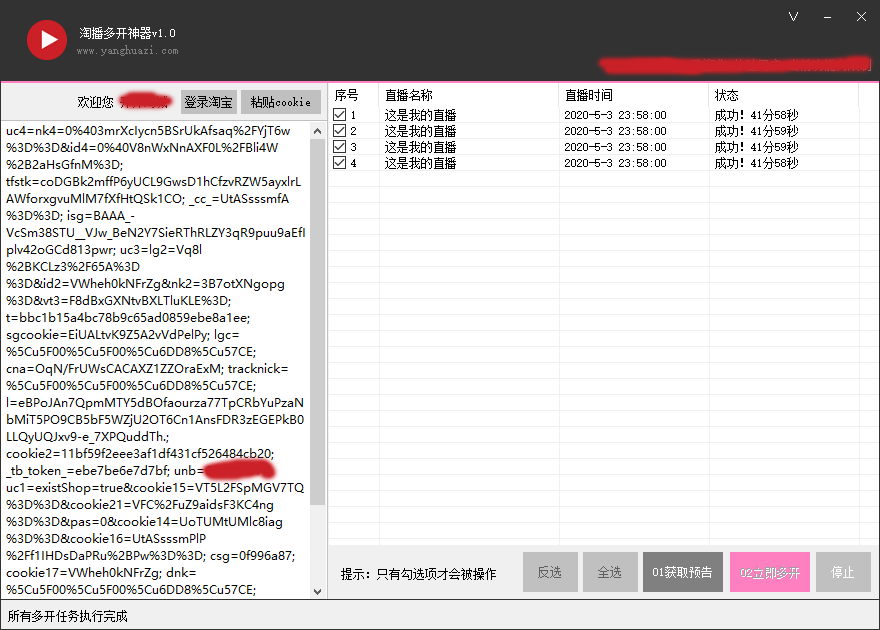The height and width of the screenshot is (630, 880).
Task: Select row 1 live name 这是我的直播
Action: [x=420, y=115]
